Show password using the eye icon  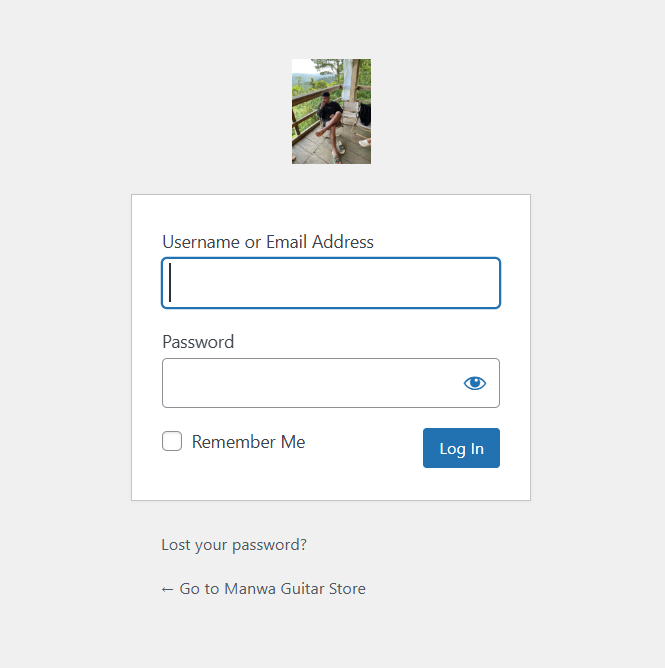click(x=475, y=383)
